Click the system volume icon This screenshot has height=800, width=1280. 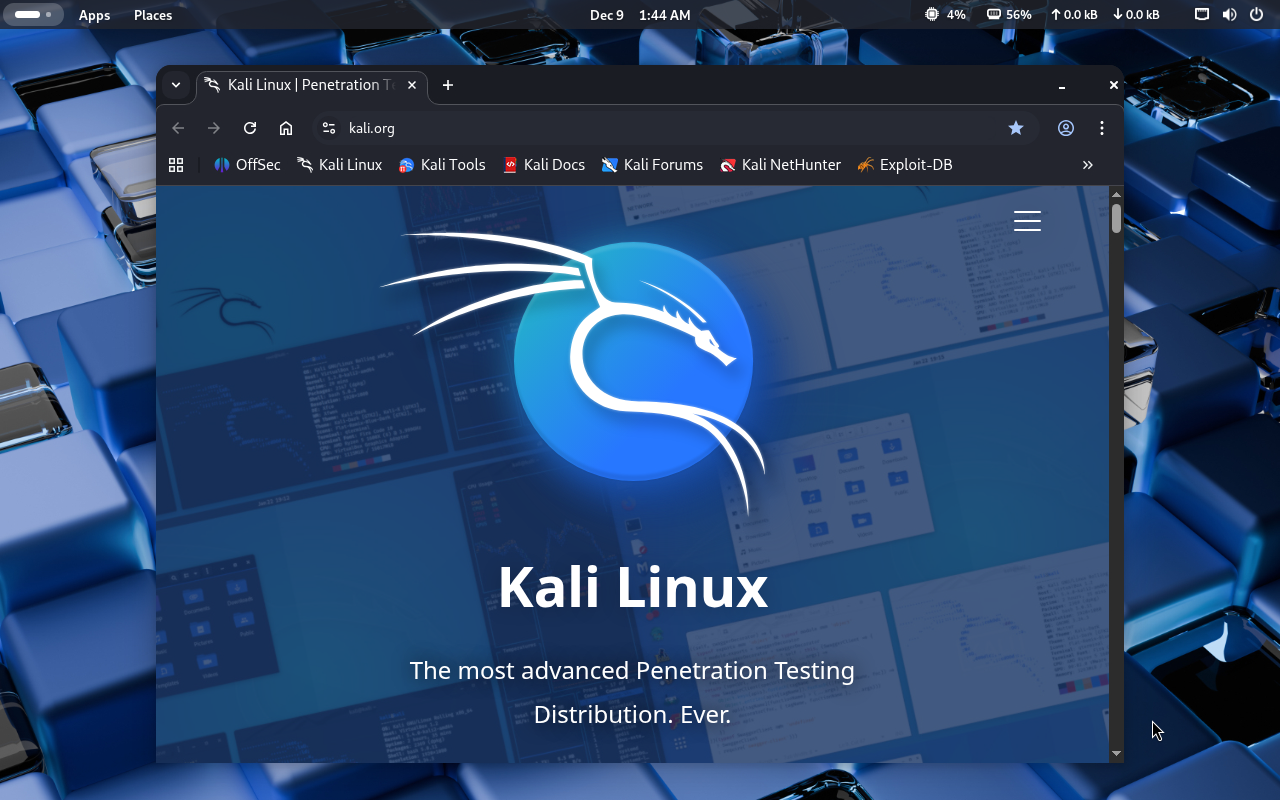pyautogui.click(x=1229, y=15)
